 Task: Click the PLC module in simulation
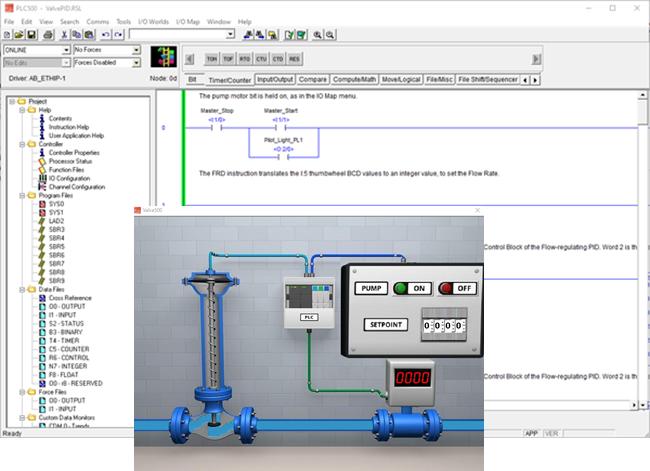tap(309, 300)
